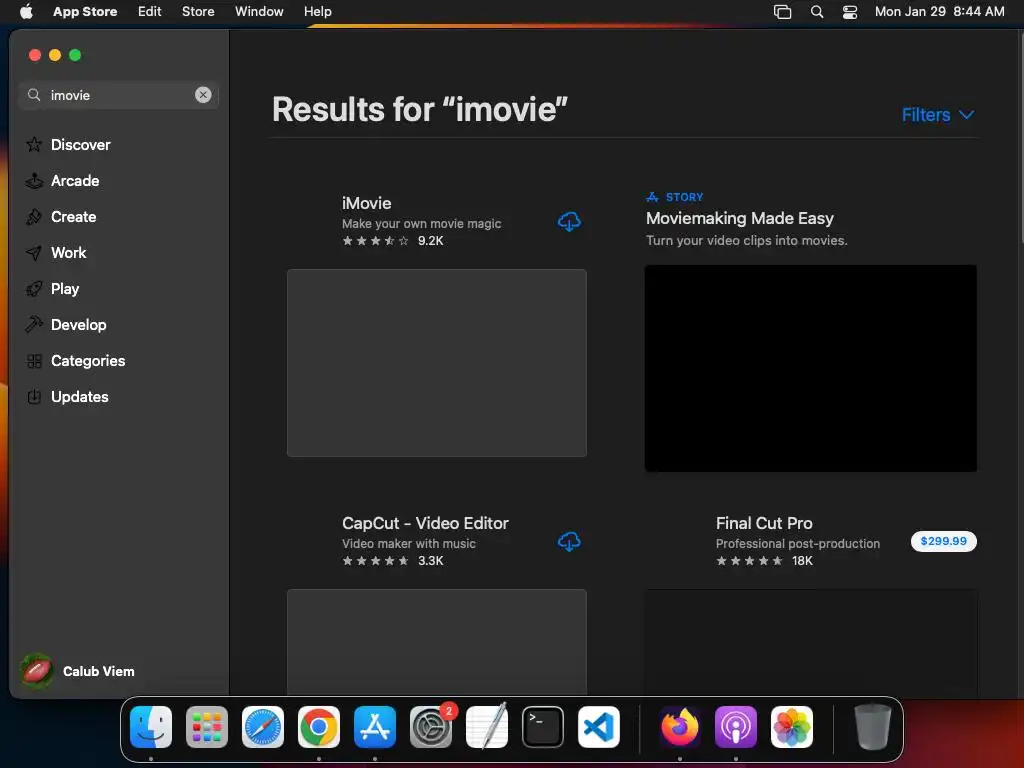The height and width of the screenshot is (768, 1024).
Task: Open Photos from the Dock
Action: (792, 727)
